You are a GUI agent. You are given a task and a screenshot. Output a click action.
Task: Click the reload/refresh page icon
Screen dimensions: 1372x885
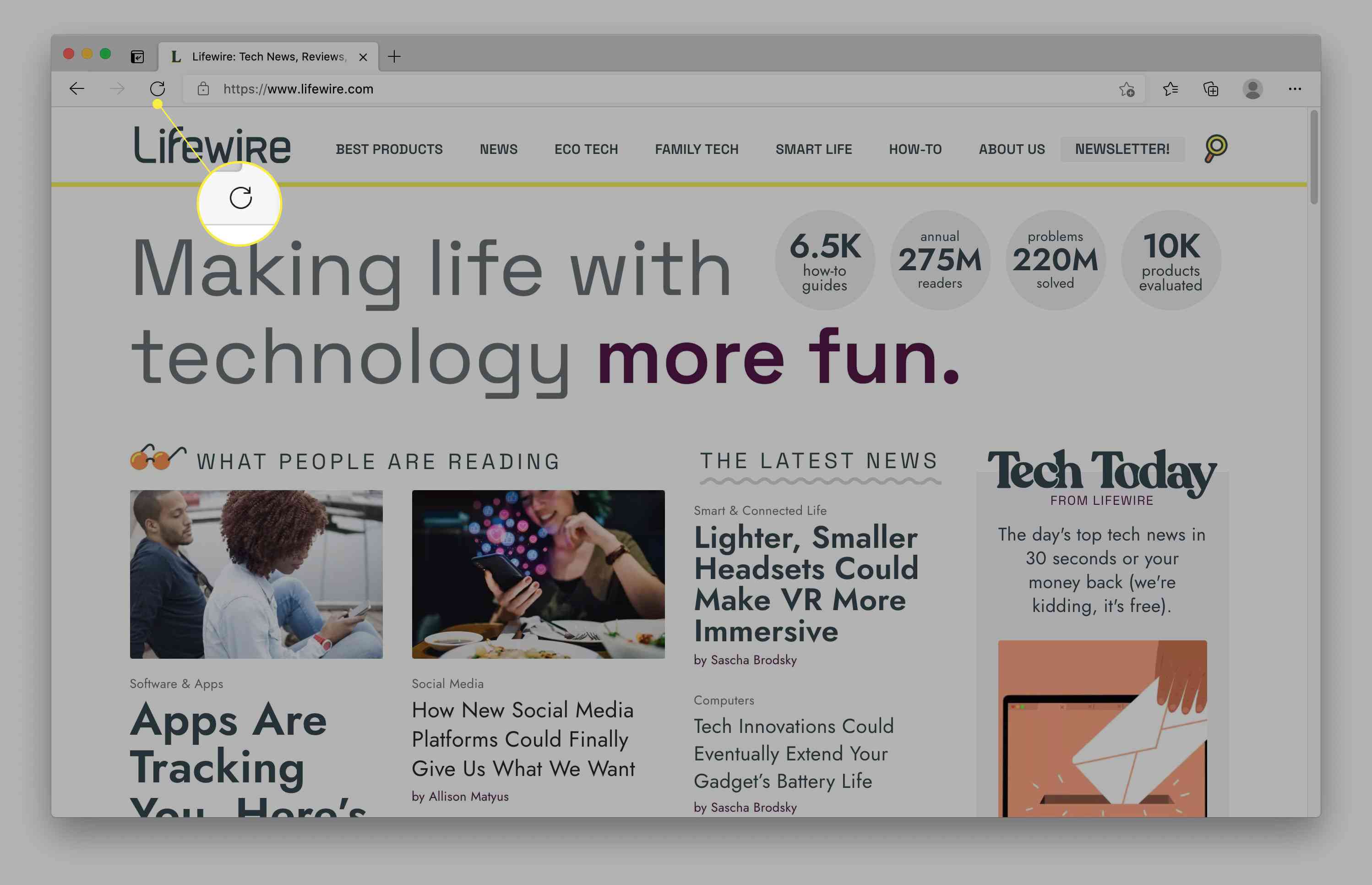click(157, 89)
